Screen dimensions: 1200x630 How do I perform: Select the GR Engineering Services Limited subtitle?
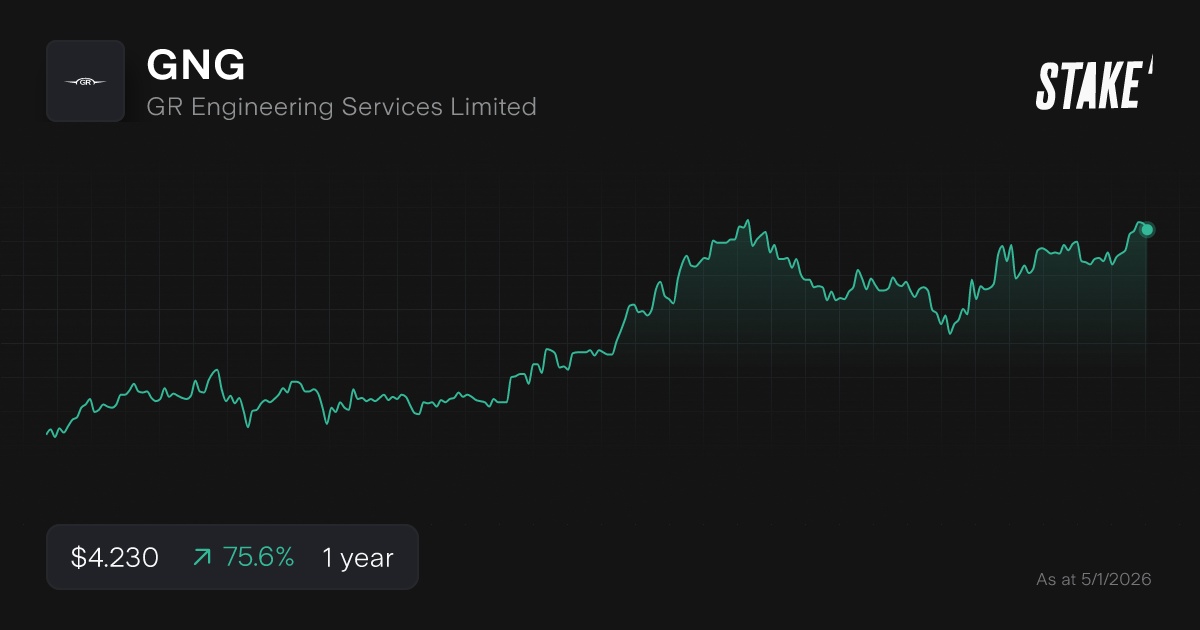coord(341,107)
